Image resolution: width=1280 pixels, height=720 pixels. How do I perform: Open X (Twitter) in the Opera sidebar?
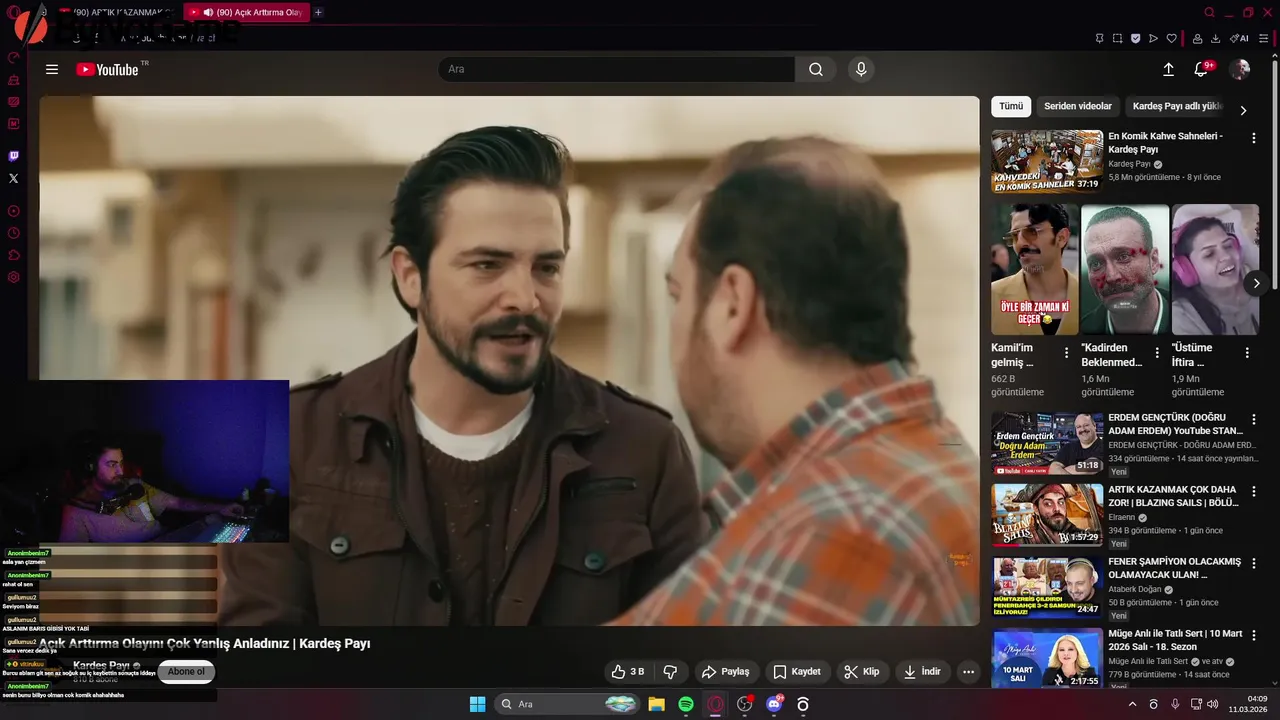[x=13, y=178]
